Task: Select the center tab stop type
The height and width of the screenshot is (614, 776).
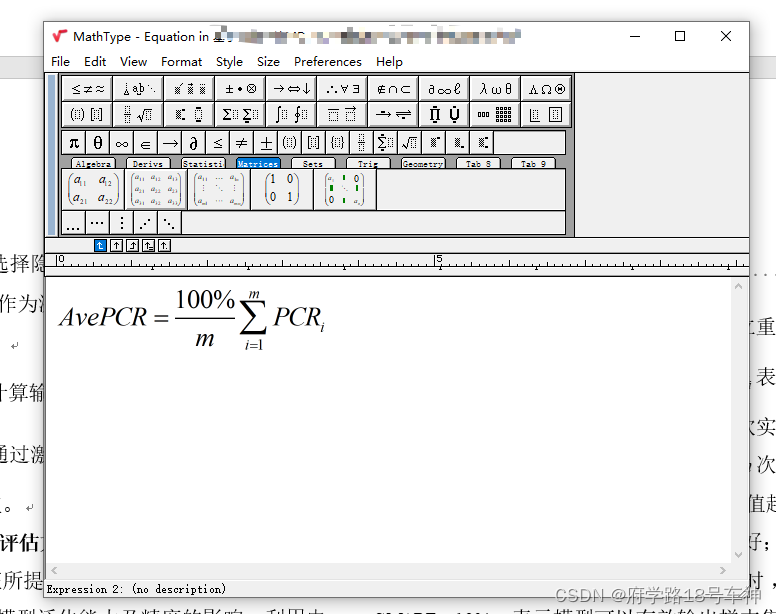Action: pyautogui.click(x=116, y=245)
